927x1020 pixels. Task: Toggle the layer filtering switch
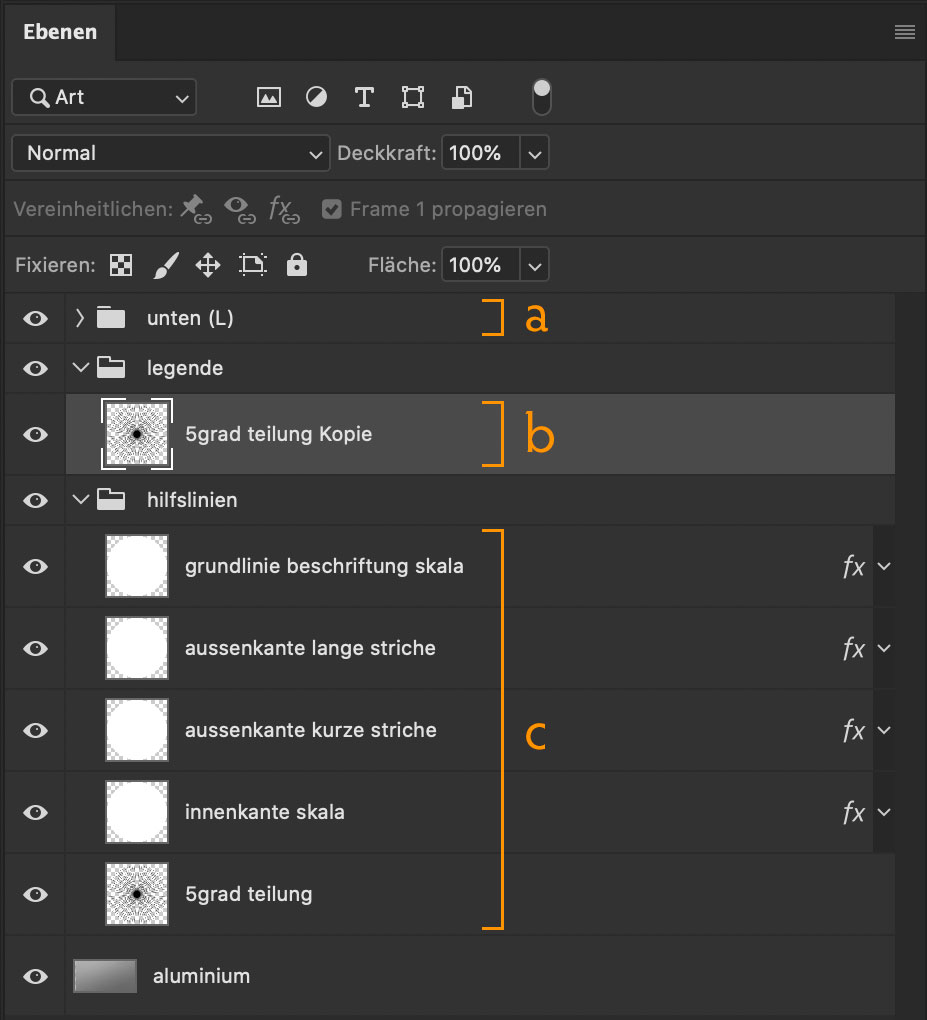point(541,98)
